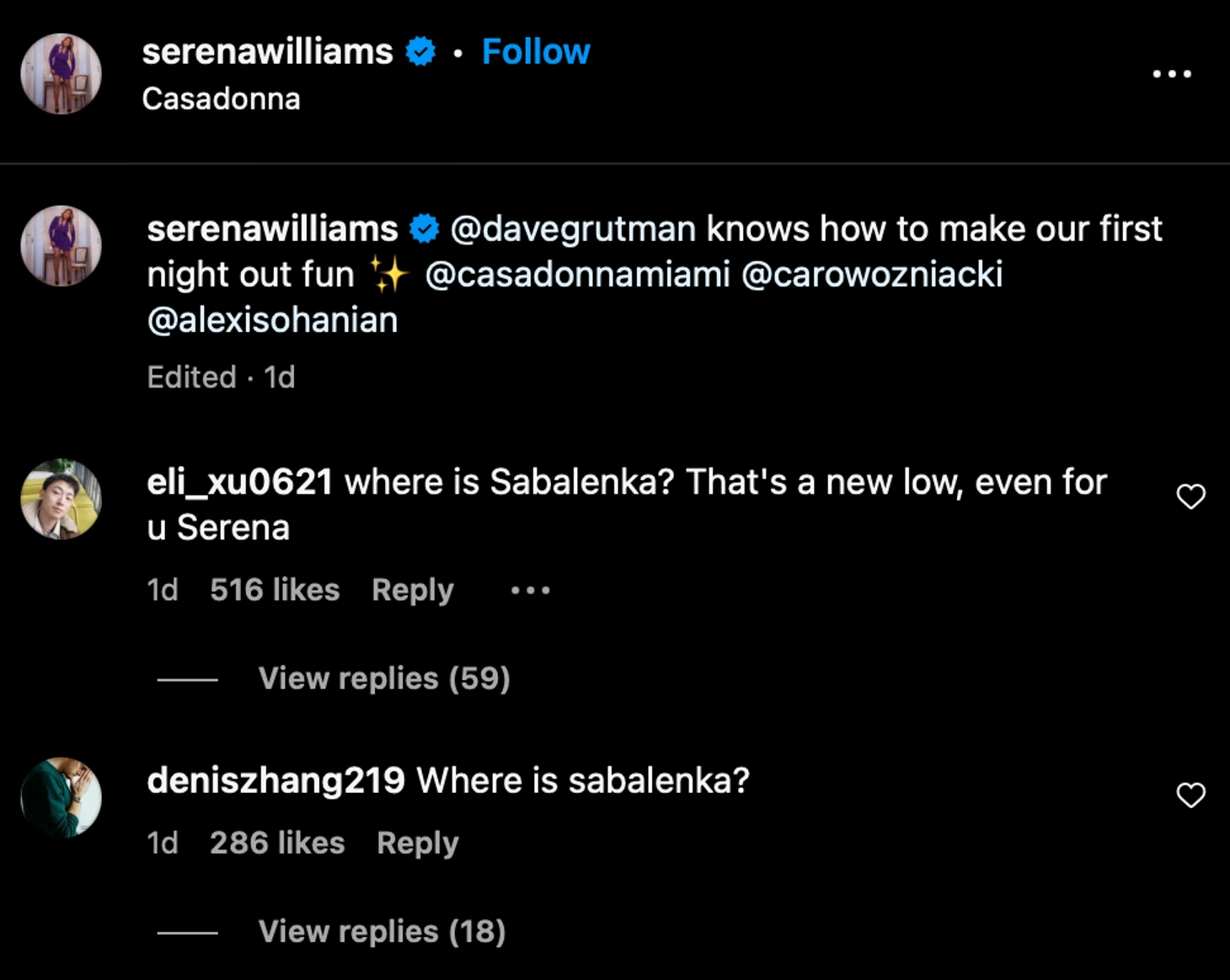Reply to deniszhang219's comment
Image resolution: width=1230 pixels, height=980 pixels.
coord(418,843)
